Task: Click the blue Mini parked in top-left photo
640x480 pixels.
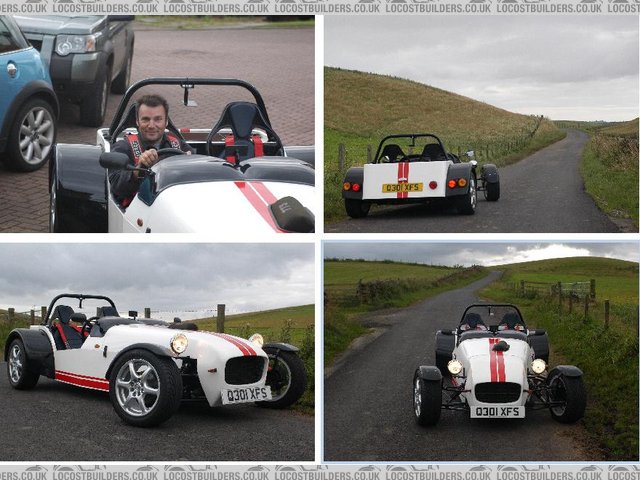Action: pos(25,95)
